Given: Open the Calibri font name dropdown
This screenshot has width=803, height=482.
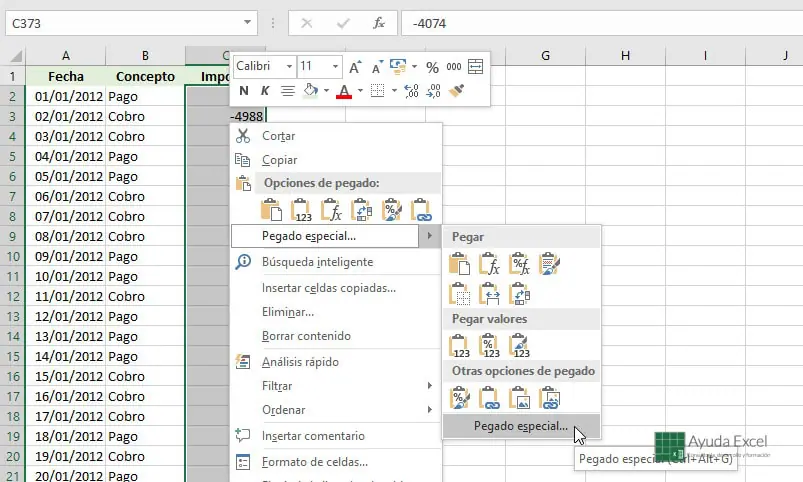Looking at the screenshot, I should (289, 67).
